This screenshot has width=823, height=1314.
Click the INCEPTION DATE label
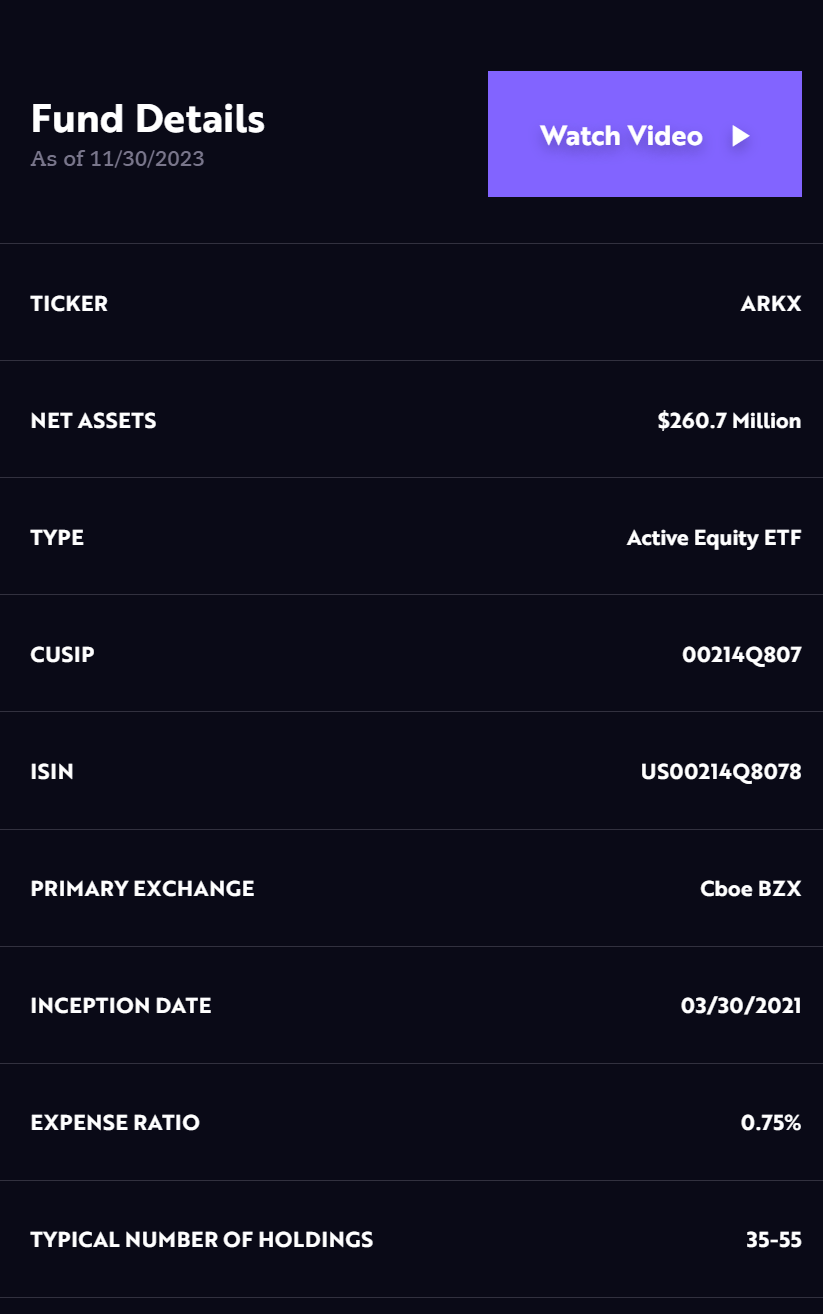120,1005
